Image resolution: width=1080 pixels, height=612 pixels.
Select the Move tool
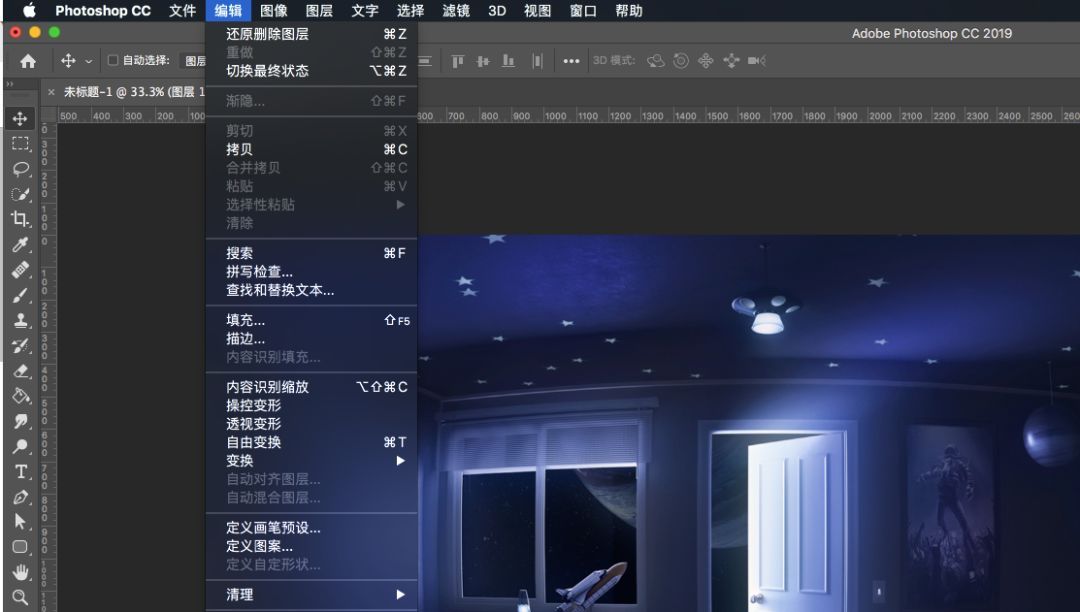coord(21,117)
